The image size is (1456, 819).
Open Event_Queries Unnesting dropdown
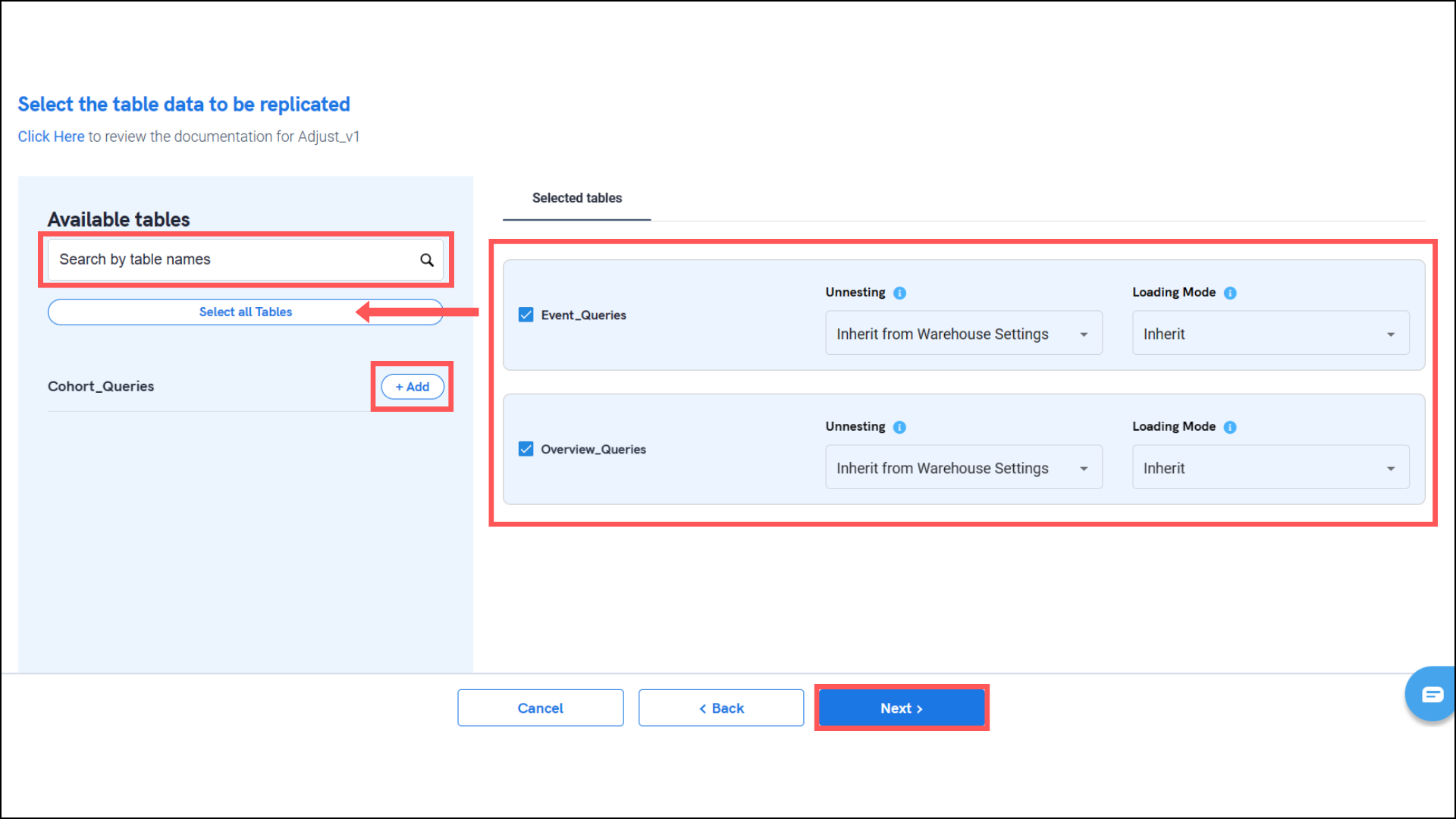click(963, 334)
